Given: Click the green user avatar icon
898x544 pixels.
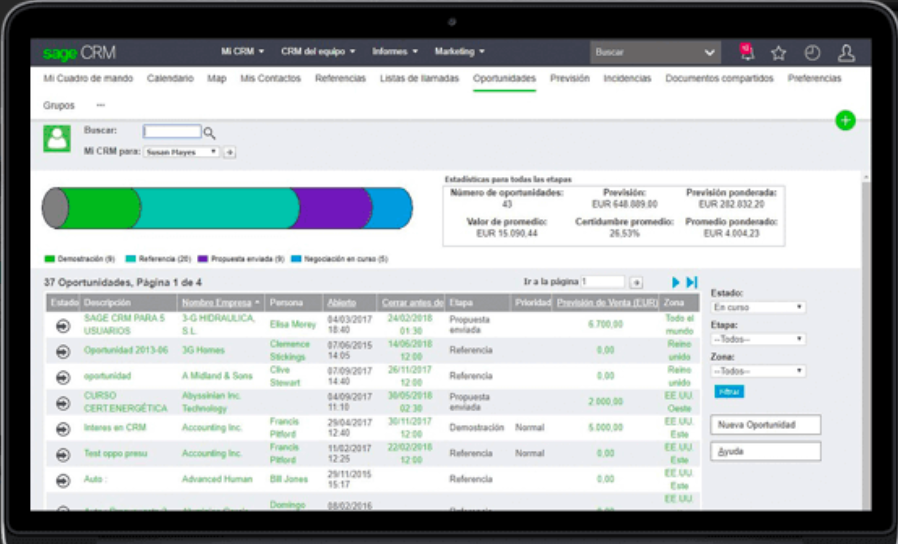Looking at the screenshot, I should [57, 139].
